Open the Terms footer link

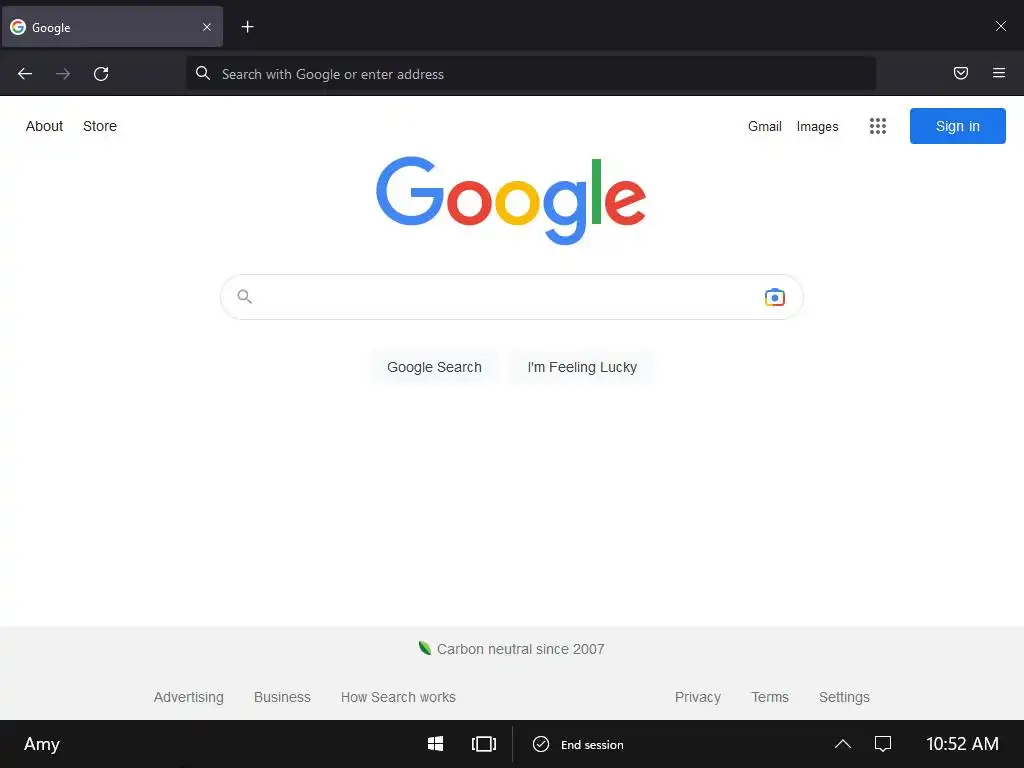pyautogui.click(x=770, y=697)
